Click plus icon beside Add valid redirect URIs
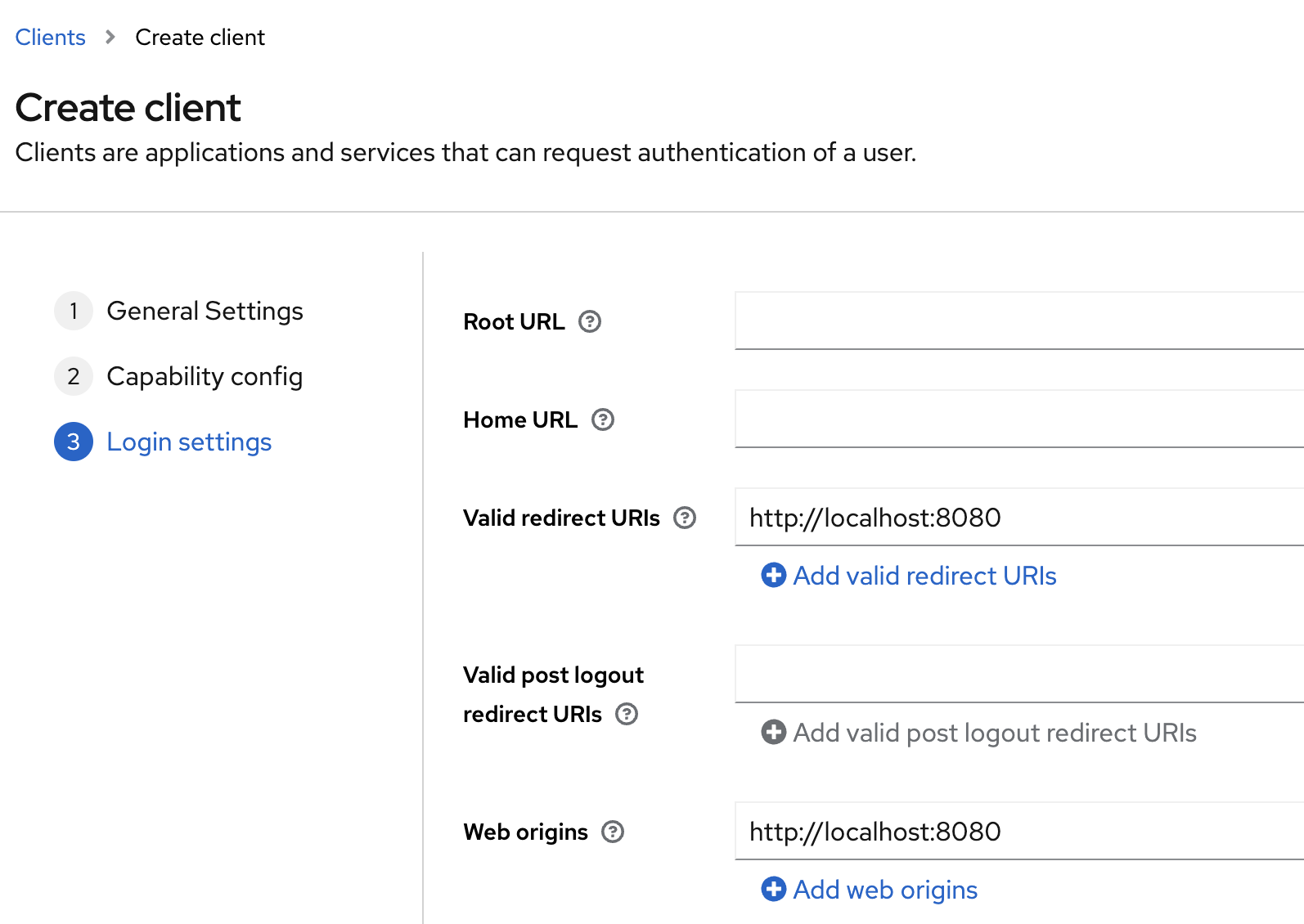This screenshot has width=1304, height=924. [773, 575]
